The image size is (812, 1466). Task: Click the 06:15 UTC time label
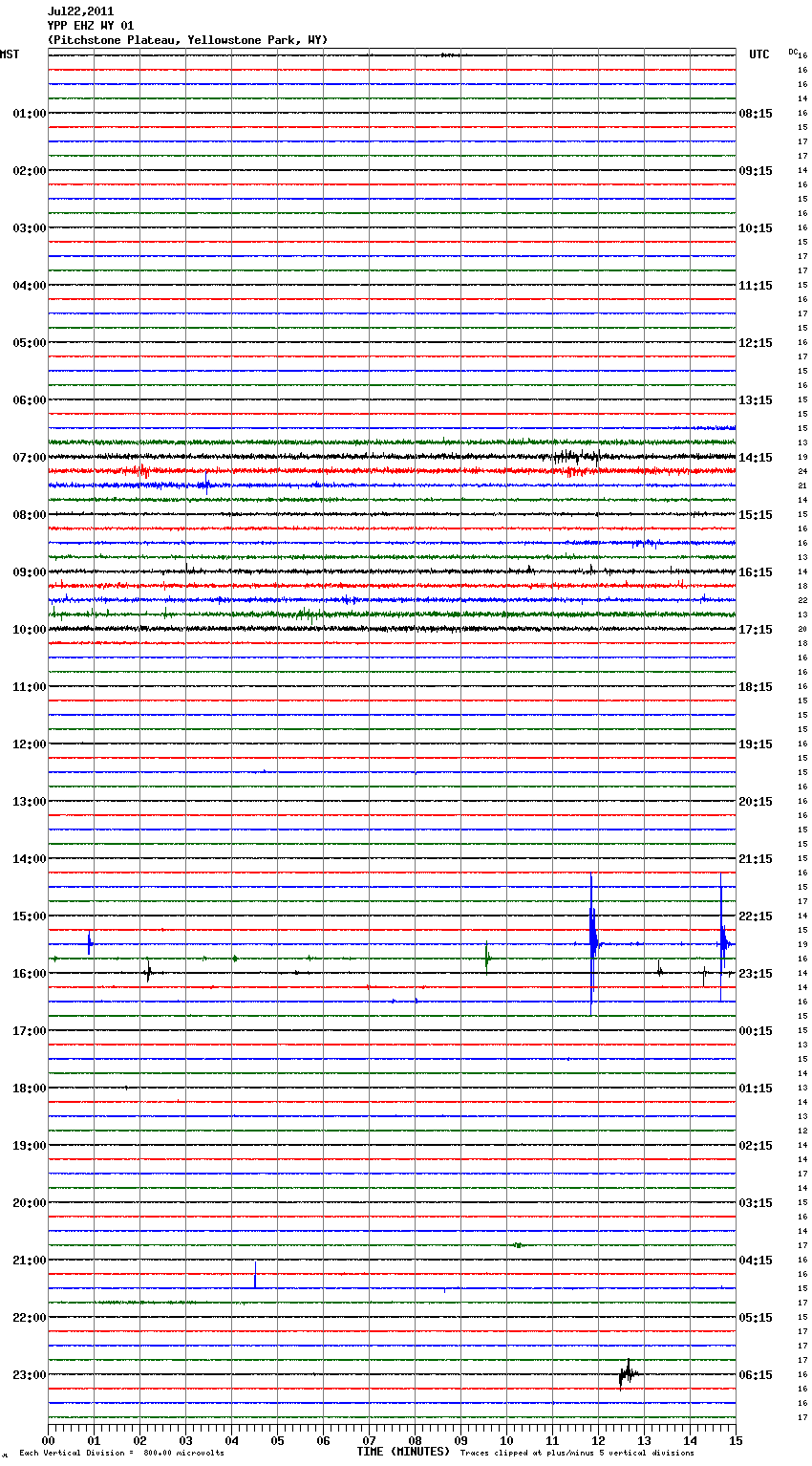(x=756, y=1375)
